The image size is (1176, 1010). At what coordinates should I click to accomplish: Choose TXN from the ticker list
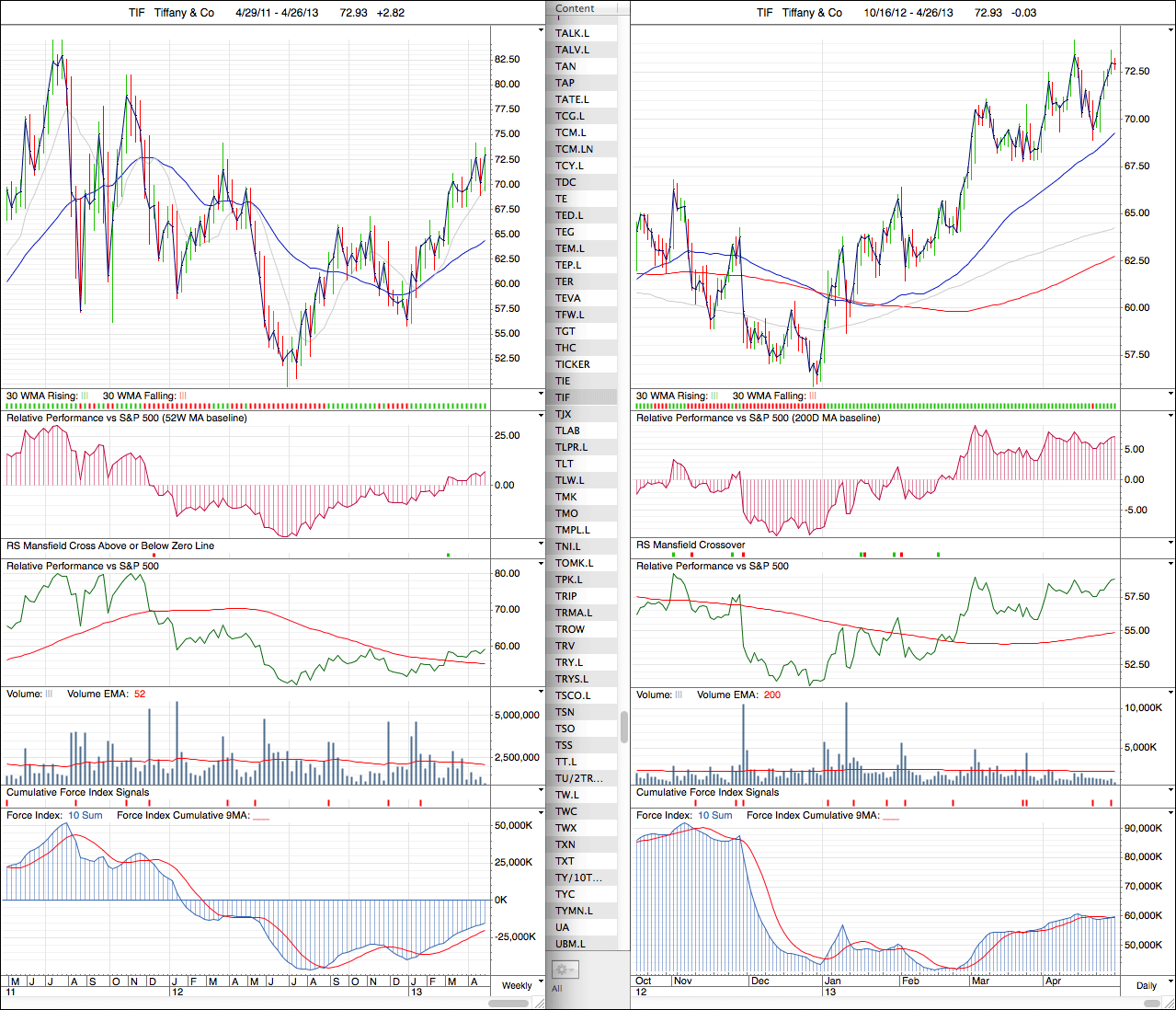(565, 844)
